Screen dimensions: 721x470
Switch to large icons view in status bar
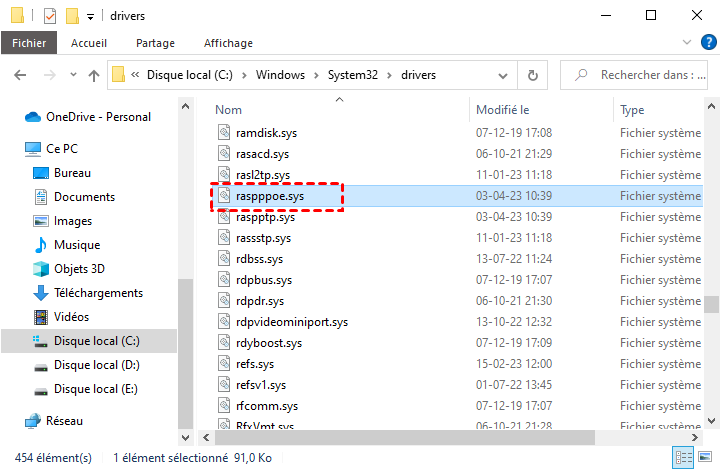(705, 458)
